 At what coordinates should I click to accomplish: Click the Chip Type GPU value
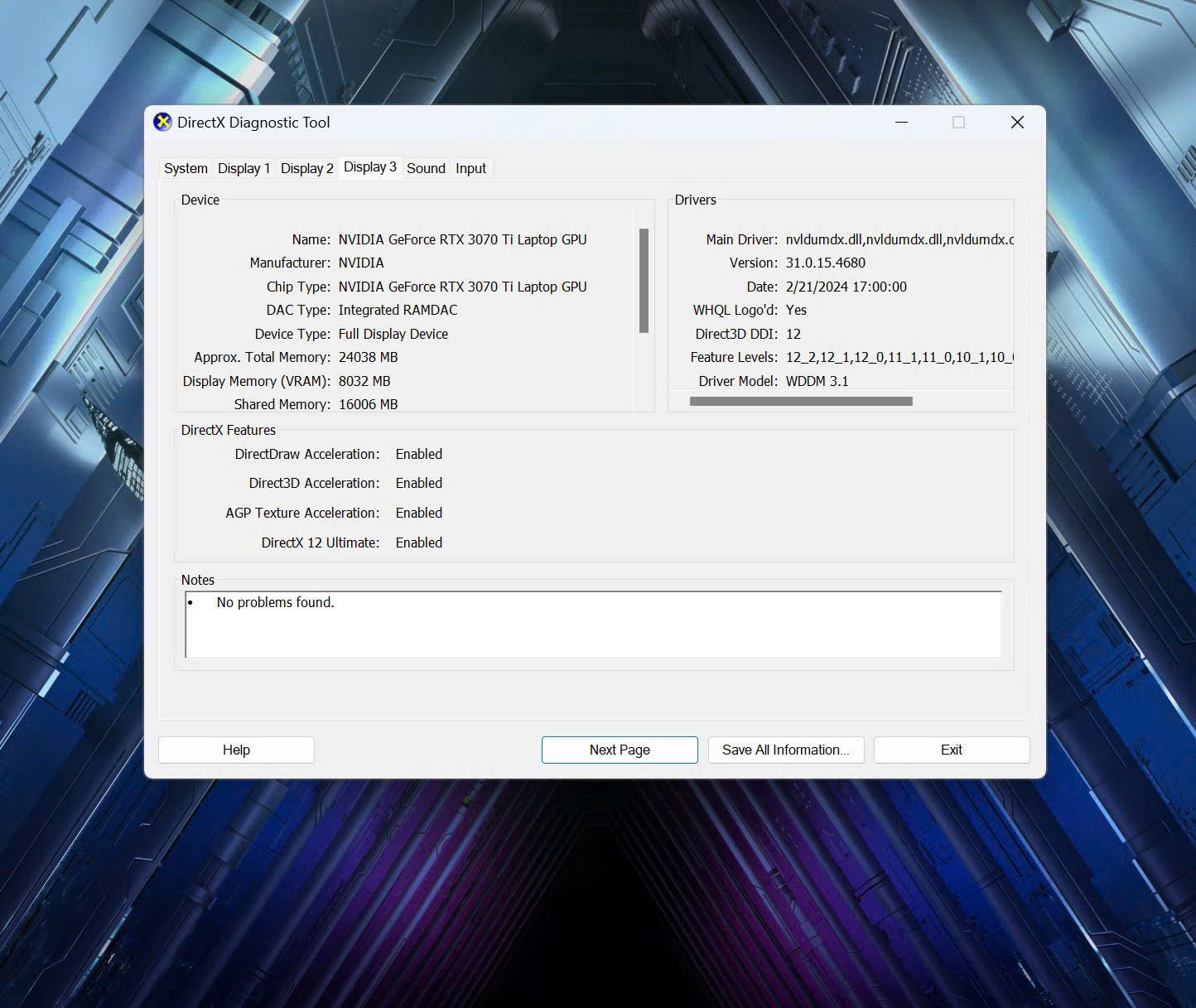(x=462, y=287)
